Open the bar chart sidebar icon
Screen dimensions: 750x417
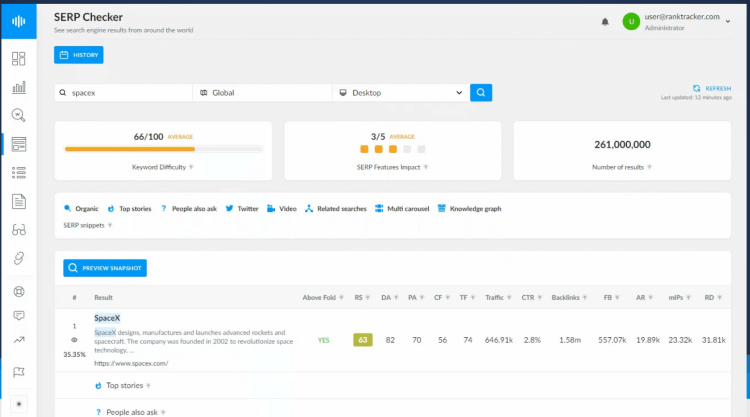19,87
